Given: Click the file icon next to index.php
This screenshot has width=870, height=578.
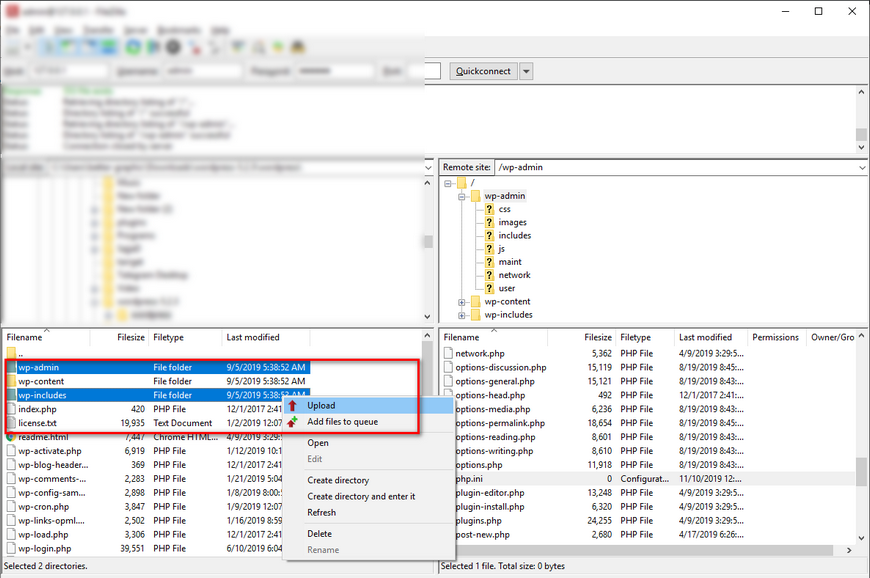Looking at the screenshot, I should tap(11, 409).
